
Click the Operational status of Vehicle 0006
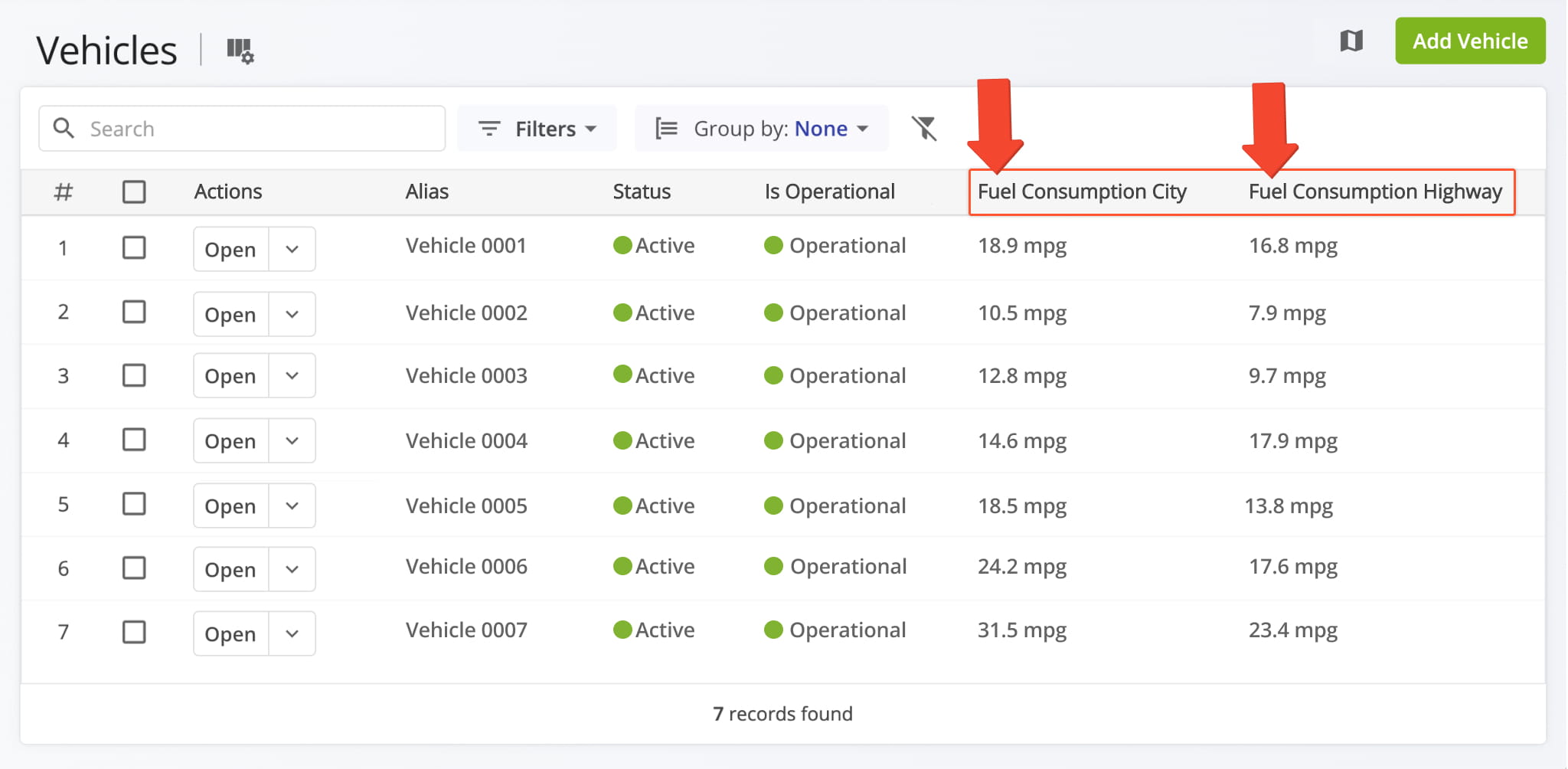(x=835, y=566)
